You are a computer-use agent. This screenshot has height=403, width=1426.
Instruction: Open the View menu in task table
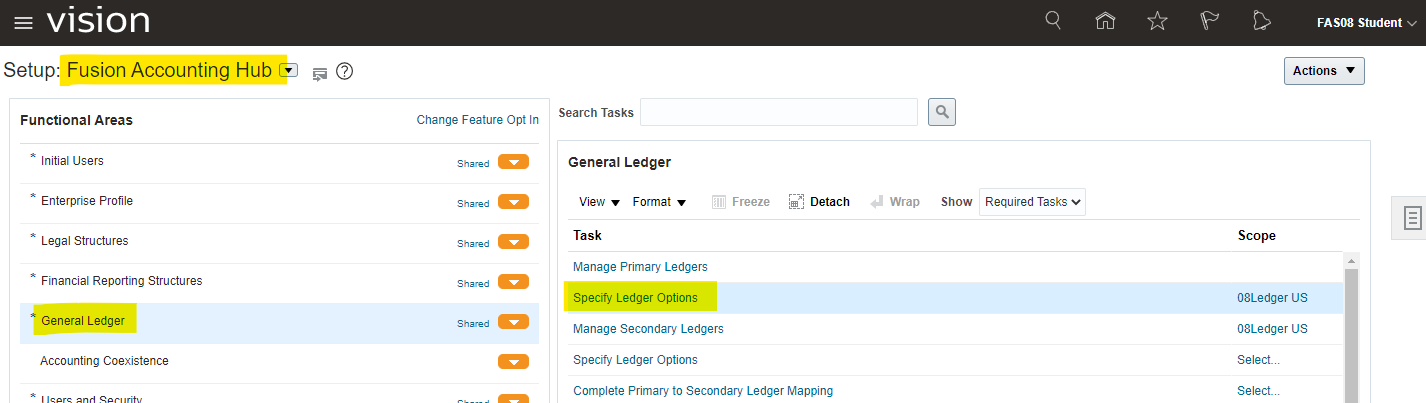[600, 202]
